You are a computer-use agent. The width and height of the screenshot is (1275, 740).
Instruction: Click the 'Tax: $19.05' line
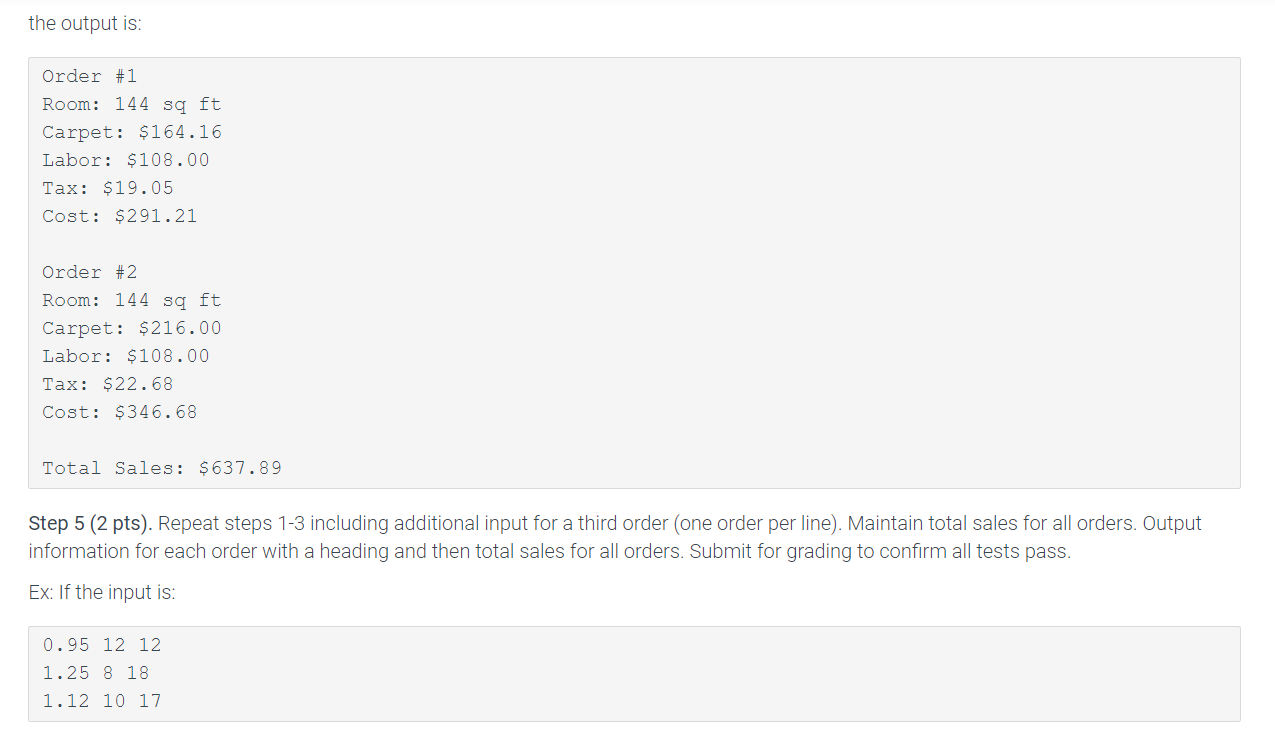108,189
